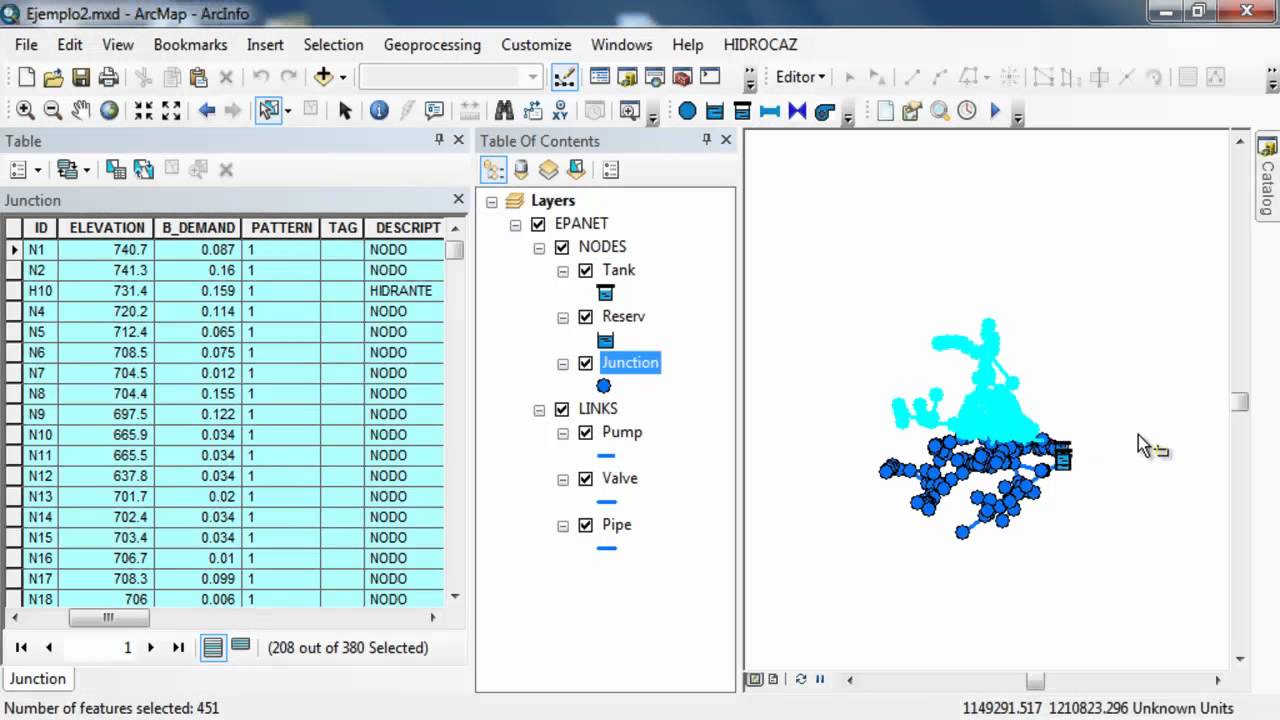Image resolution: width=1280 pixels, height=720 pixels.
Task: Click the Go To XY icon
Action: coord(560,111)
